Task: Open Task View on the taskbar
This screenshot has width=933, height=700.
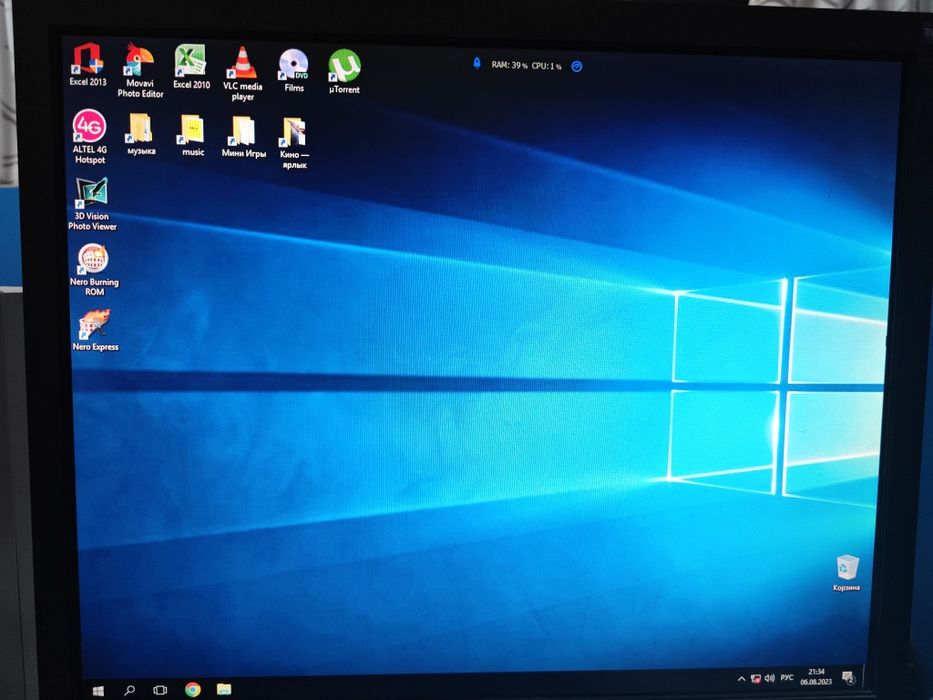Action: click(160, 690)
